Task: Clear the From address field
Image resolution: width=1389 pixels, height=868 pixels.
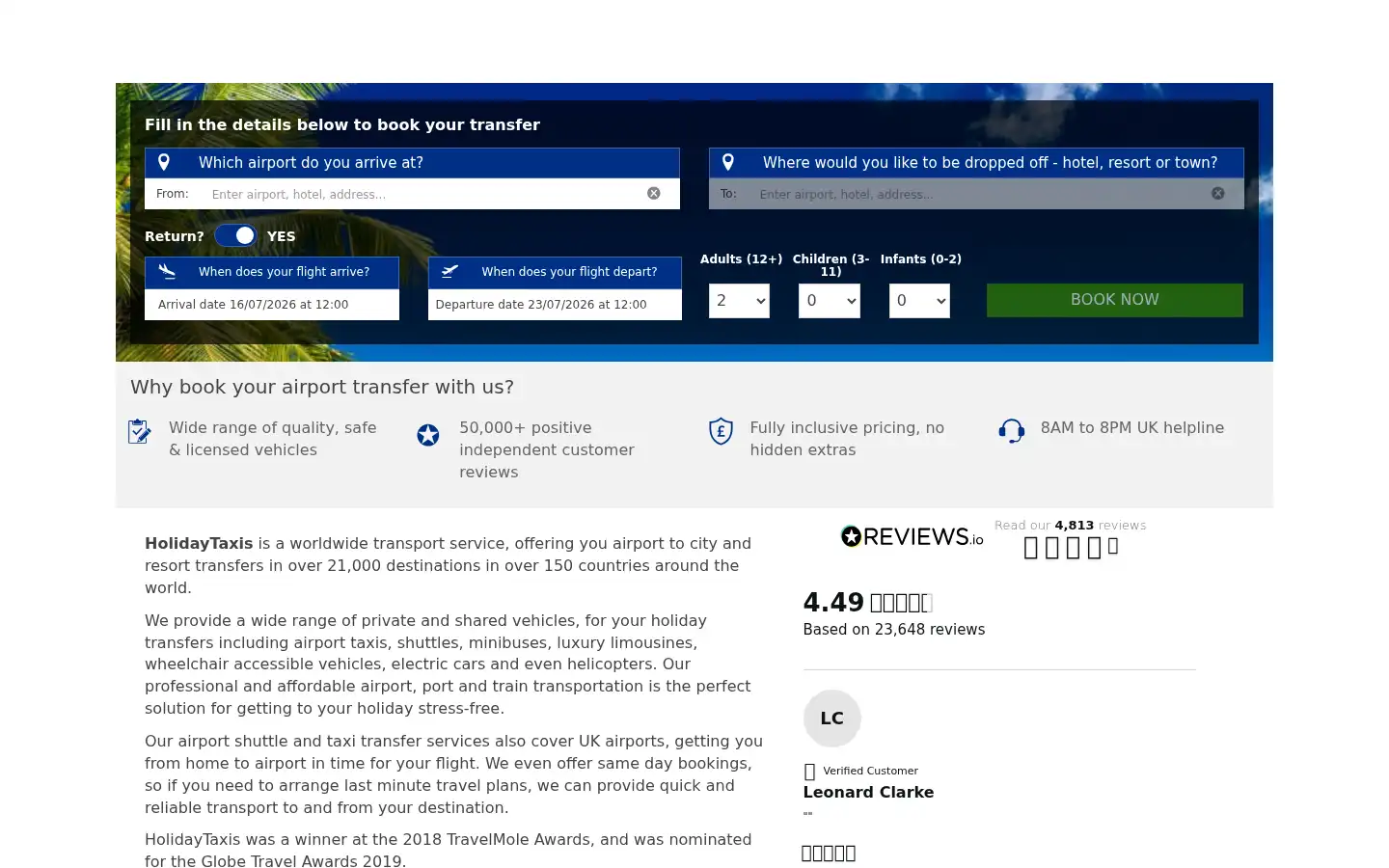Action: coord(654,193)
